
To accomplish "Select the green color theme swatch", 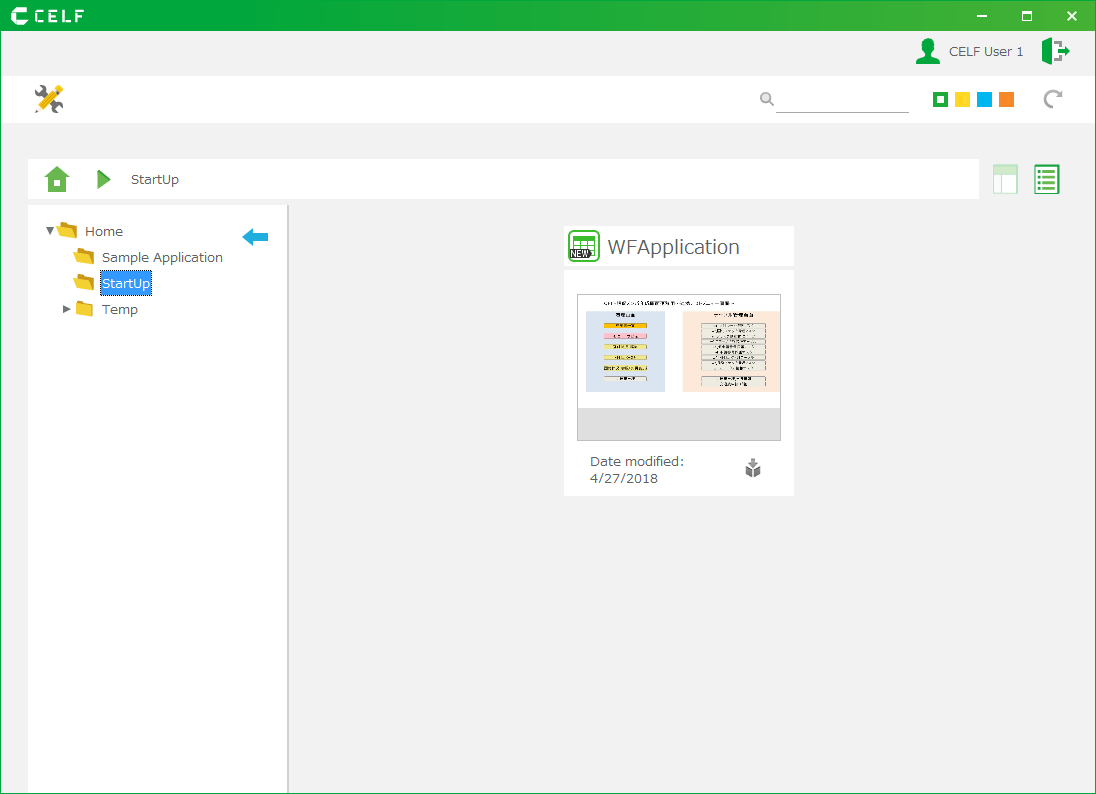I will [x=940, y=99].
